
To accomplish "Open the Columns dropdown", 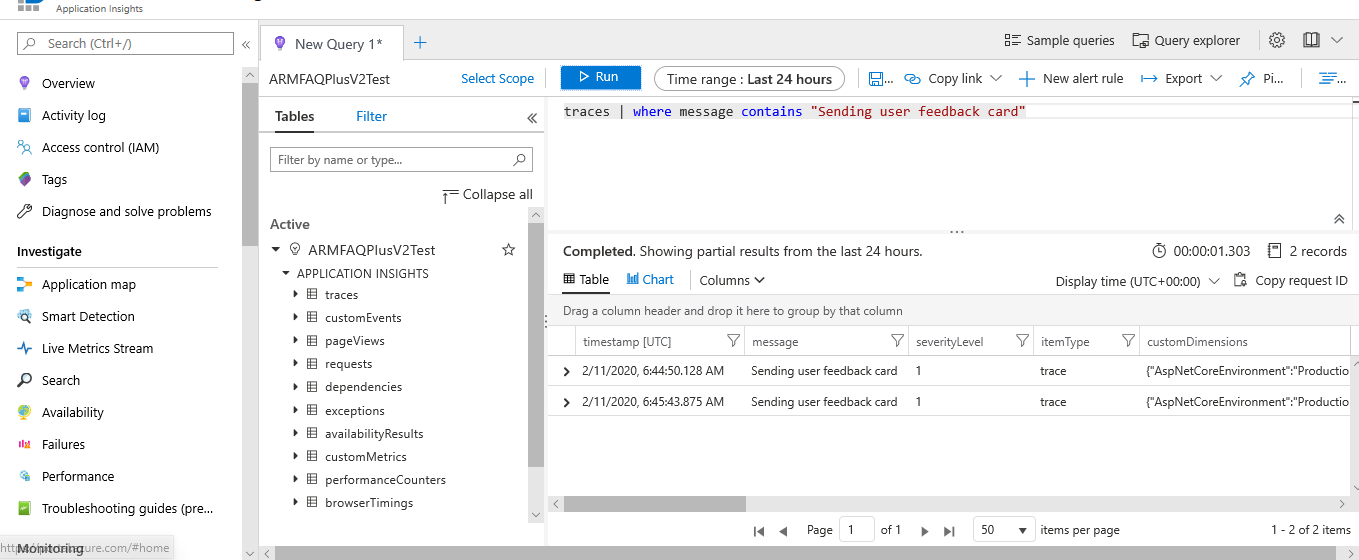I will (x=732, y=281).
